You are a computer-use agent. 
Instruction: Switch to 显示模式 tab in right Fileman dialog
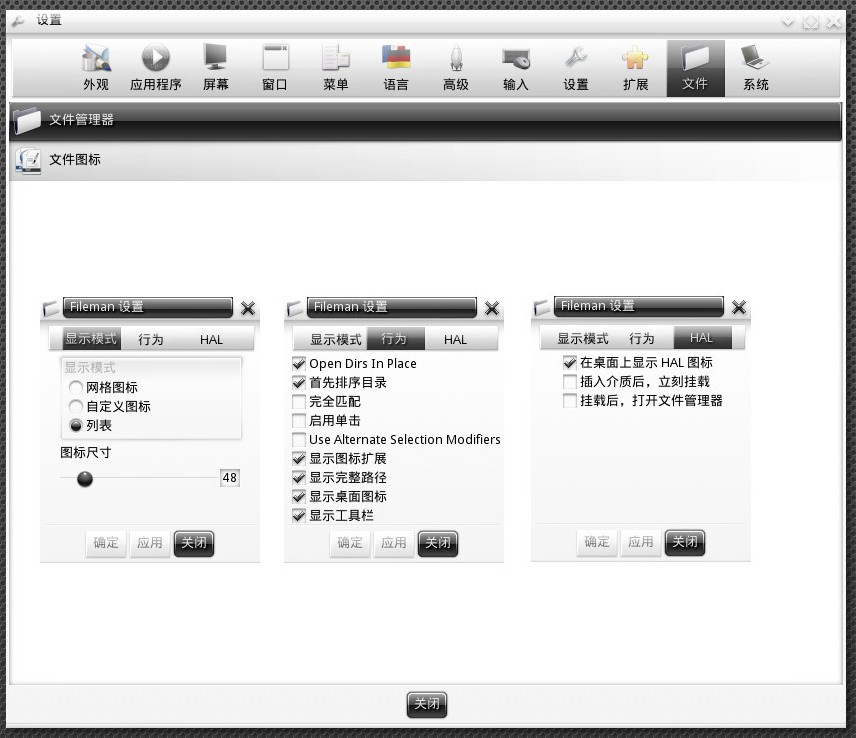(582, 338)
